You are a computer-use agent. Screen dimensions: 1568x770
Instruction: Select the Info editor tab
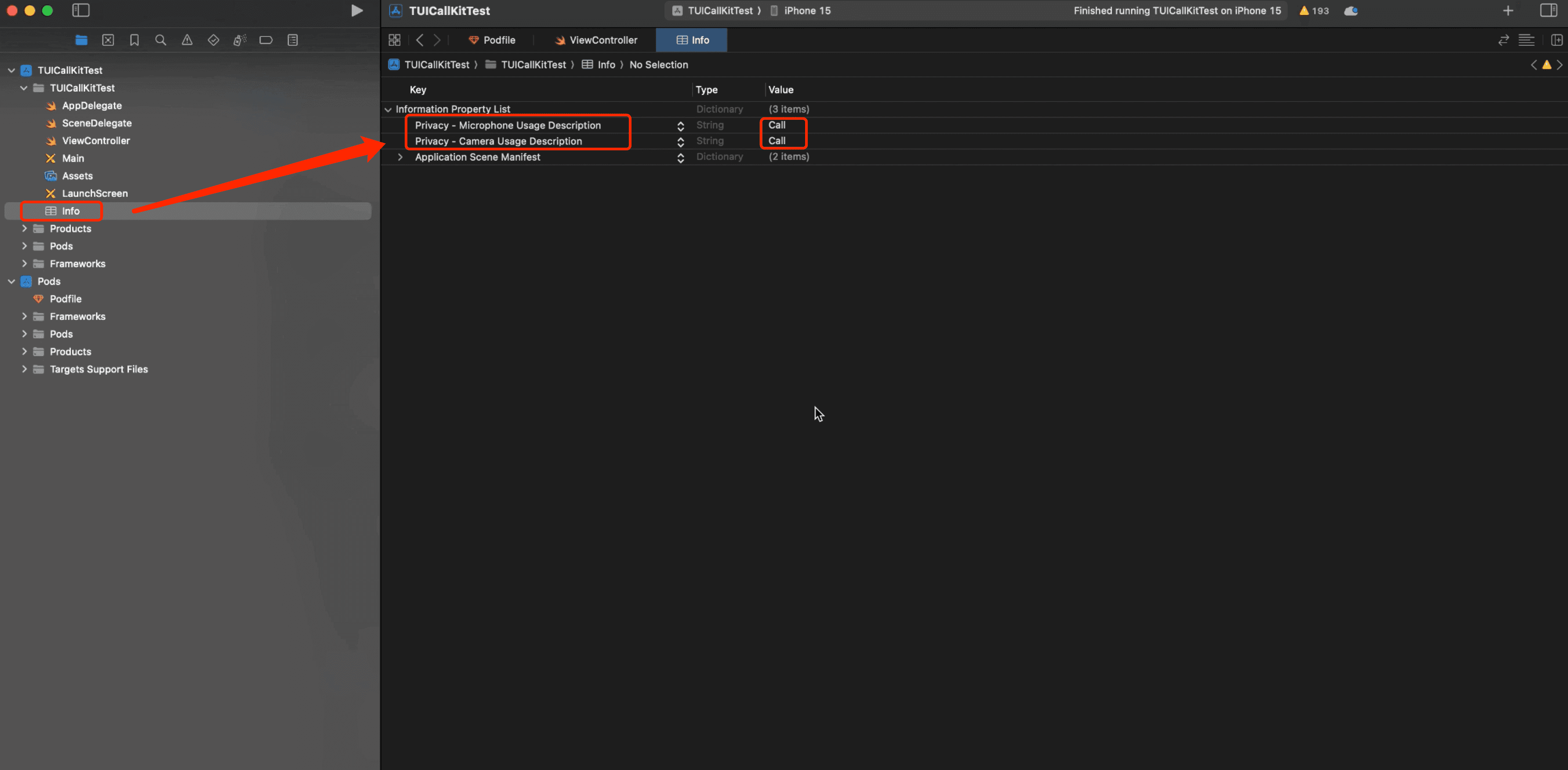pyautogui.click(x=691, y=40)
